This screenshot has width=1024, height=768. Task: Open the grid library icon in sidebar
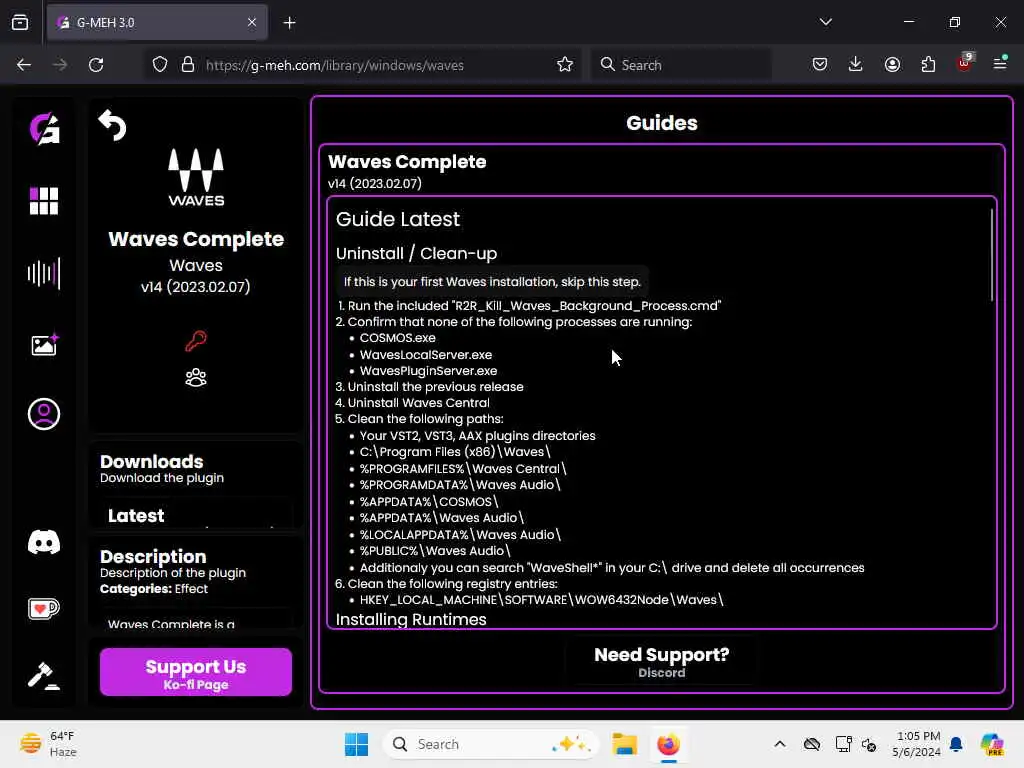[44, 200]
